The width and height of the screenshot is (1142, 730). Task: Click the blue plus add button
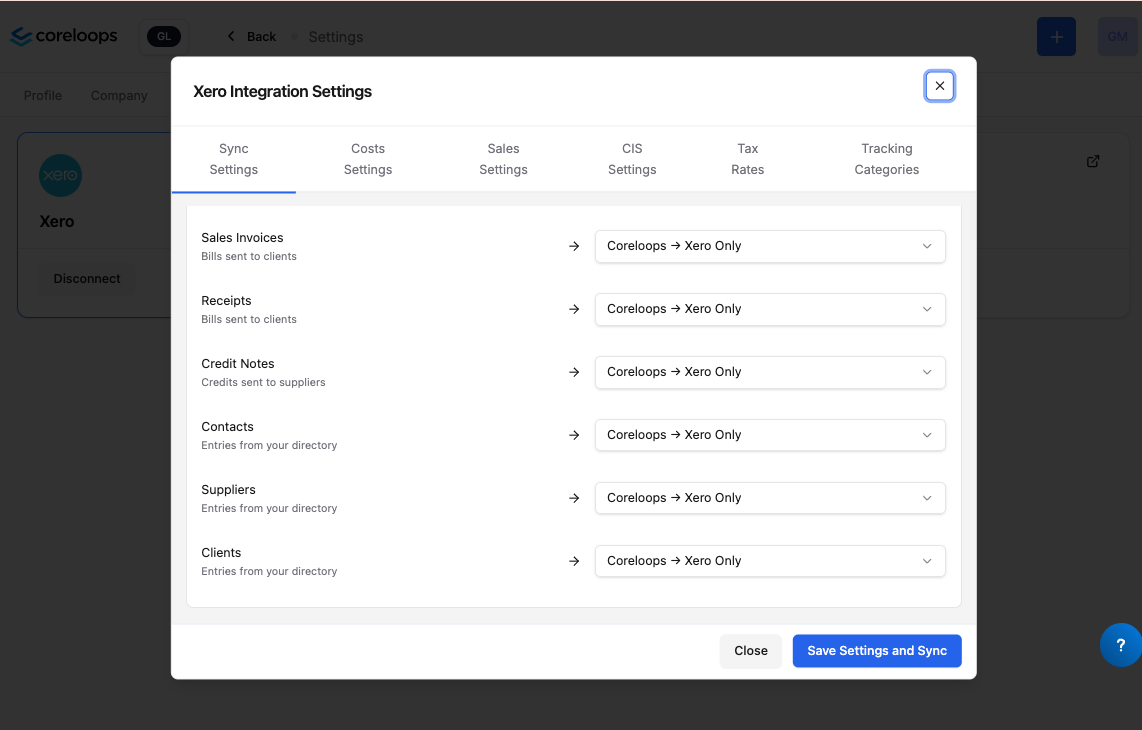[1056, 36]
